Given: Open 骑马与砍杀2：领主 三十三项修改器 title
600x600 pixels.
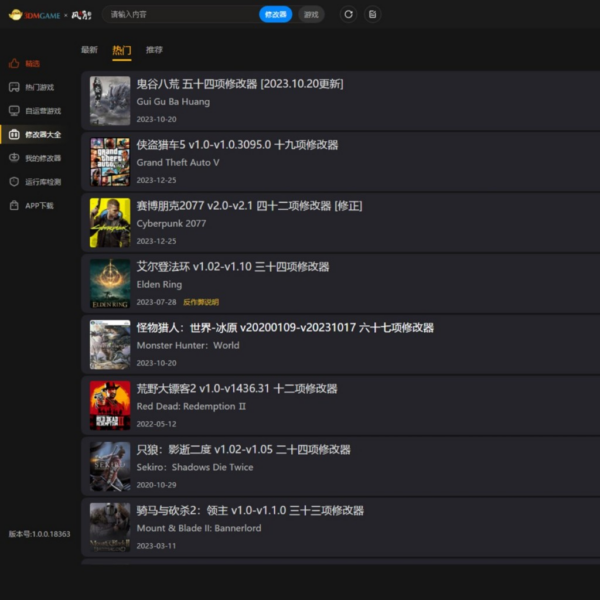Looking at the screenshot, I should pos(250,510).
